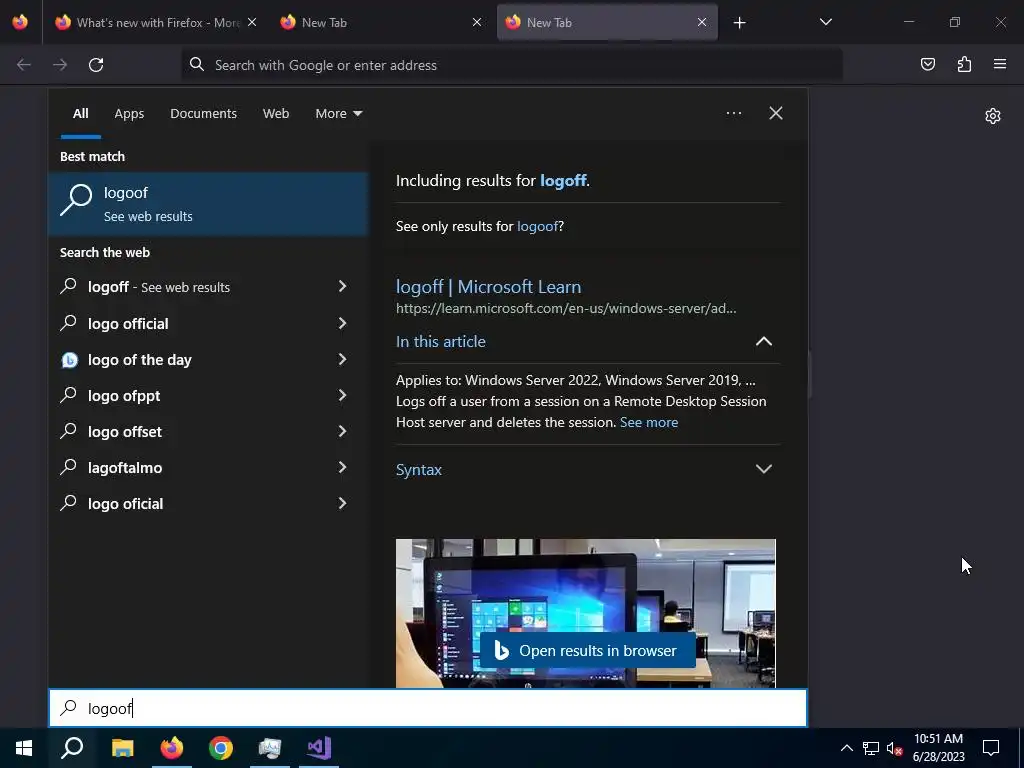Open 'logoff | Microsoft Learn' link
This screenshot has width=1024, height=768.
pos(488,287)
